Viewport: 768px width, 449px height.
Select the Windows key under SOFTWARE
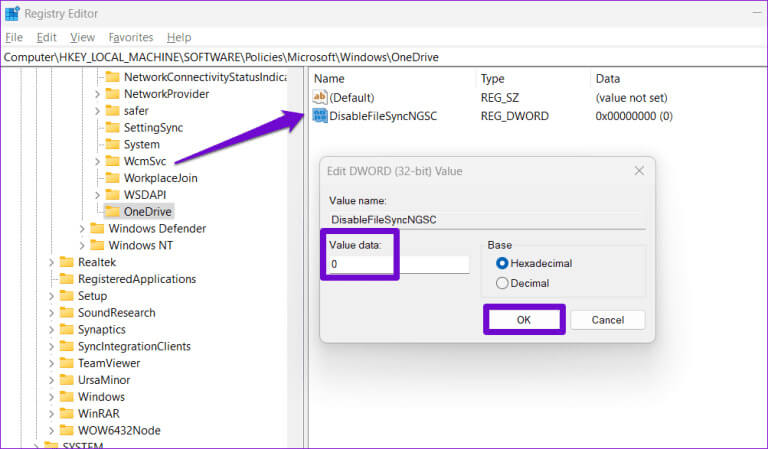coord(101,397)
